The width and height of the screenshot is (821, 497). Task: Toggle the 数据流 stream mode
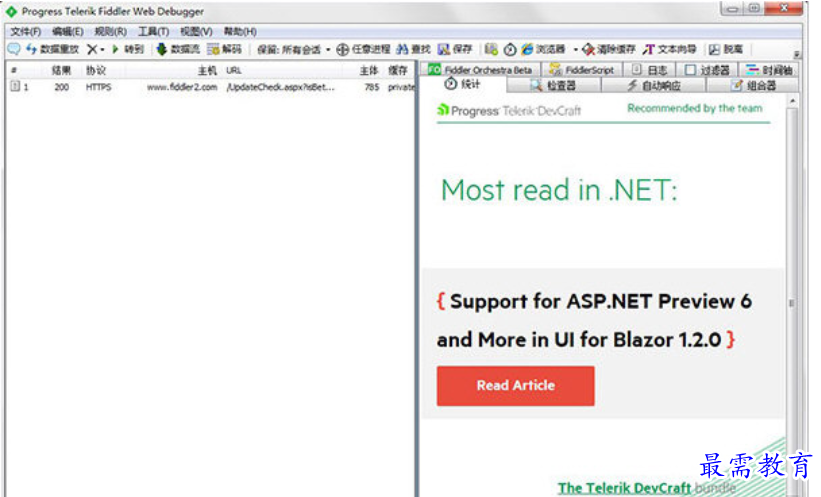tap(178, 49)
